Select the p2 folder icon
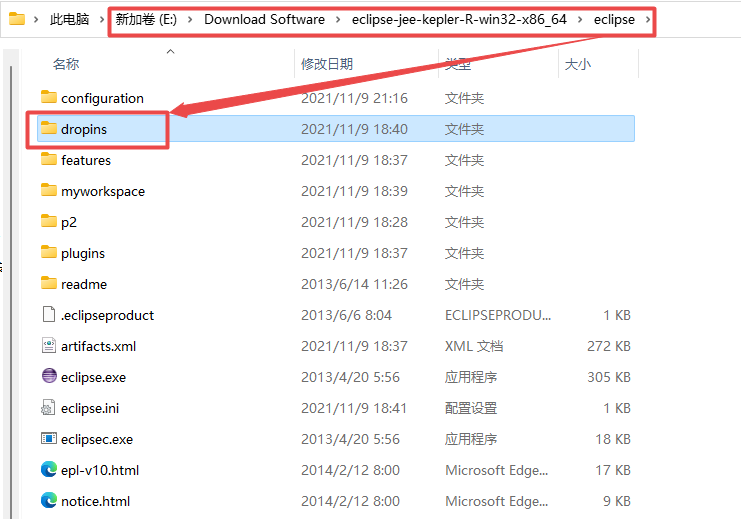 click(x=49, y=221)
